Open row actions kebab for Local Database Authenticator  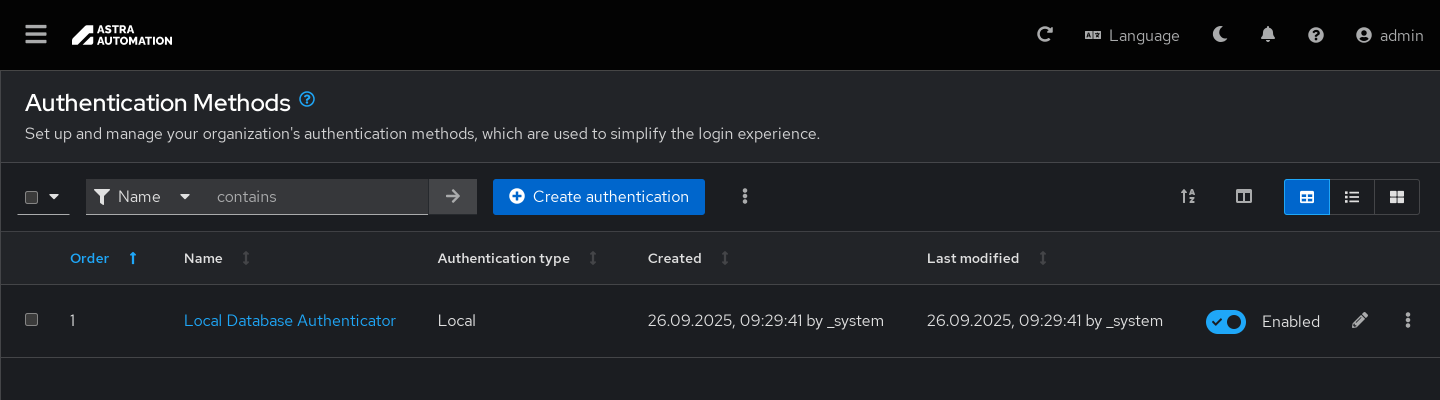pyautogui.click(x=1408, y=320)
